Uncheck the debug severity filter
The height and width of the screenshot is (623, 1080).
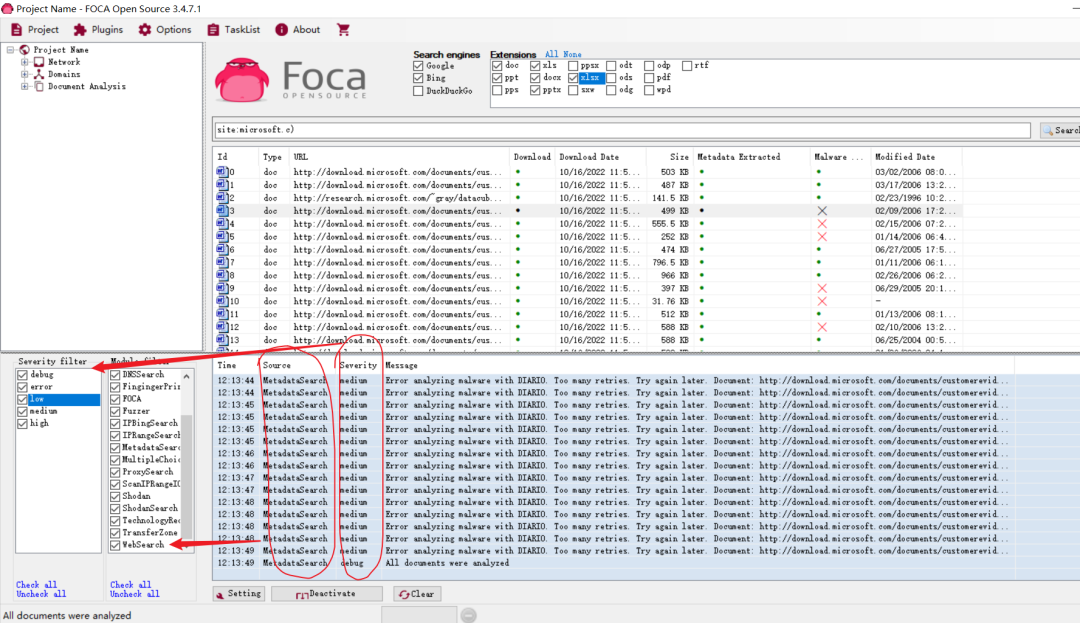click(x=22, y=375)
